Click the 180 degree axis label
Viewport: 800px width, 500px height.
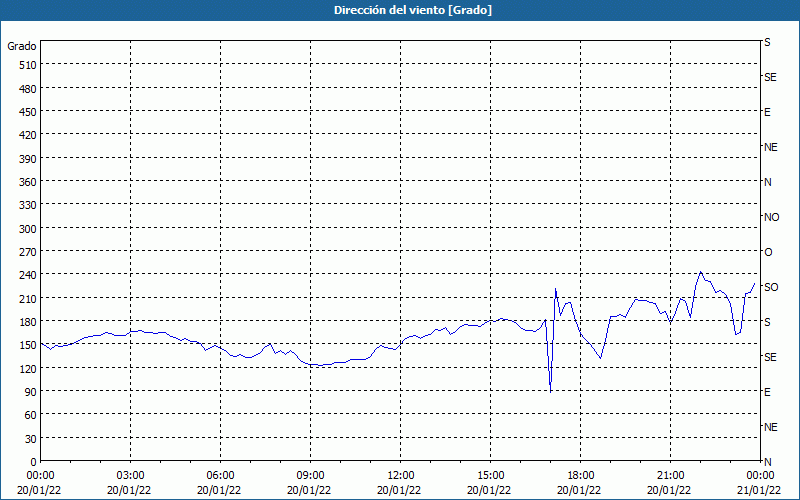[x=29, y=322]
